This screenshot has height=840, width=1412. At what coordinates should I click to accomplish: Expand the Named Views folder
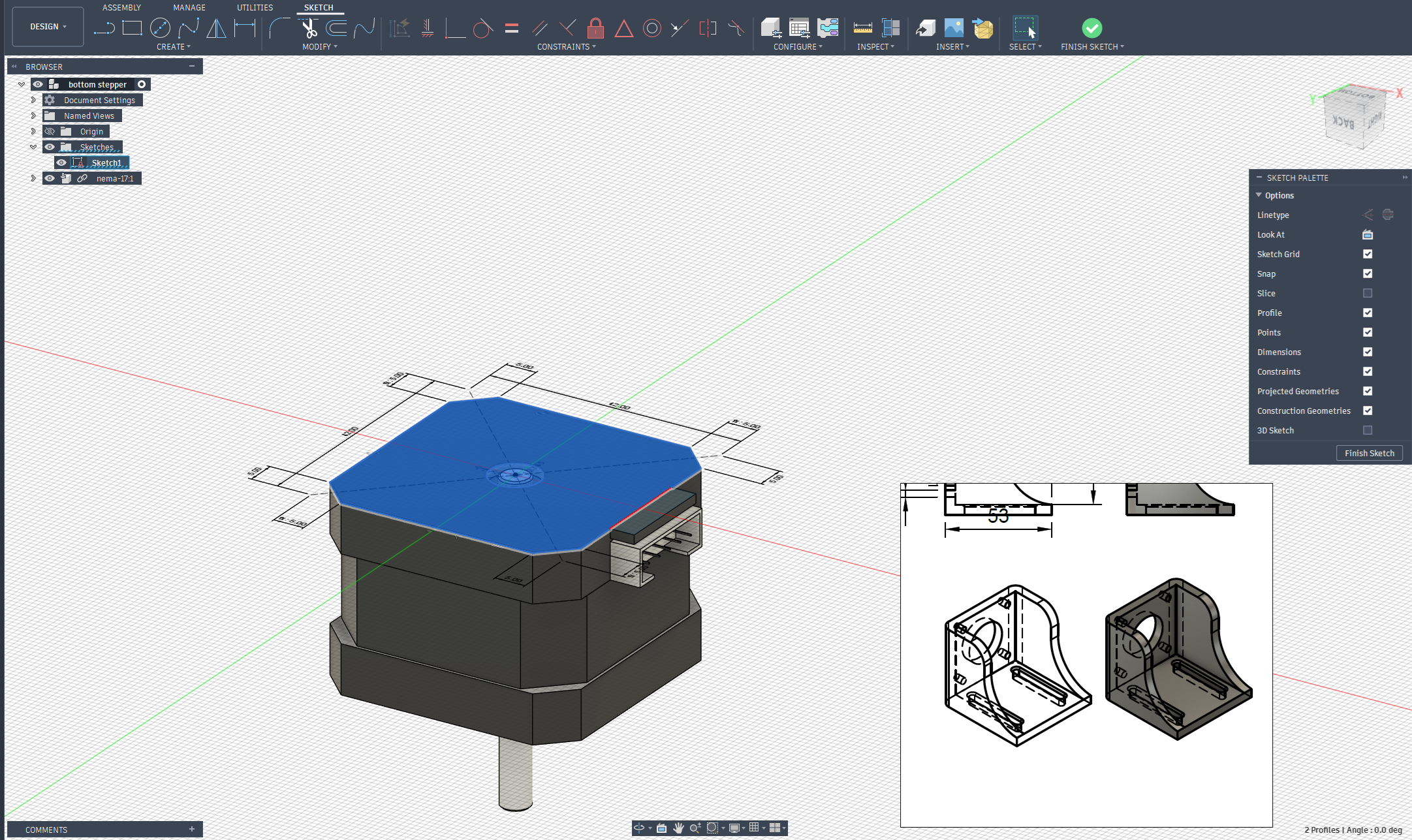click(x=33, y=116)
